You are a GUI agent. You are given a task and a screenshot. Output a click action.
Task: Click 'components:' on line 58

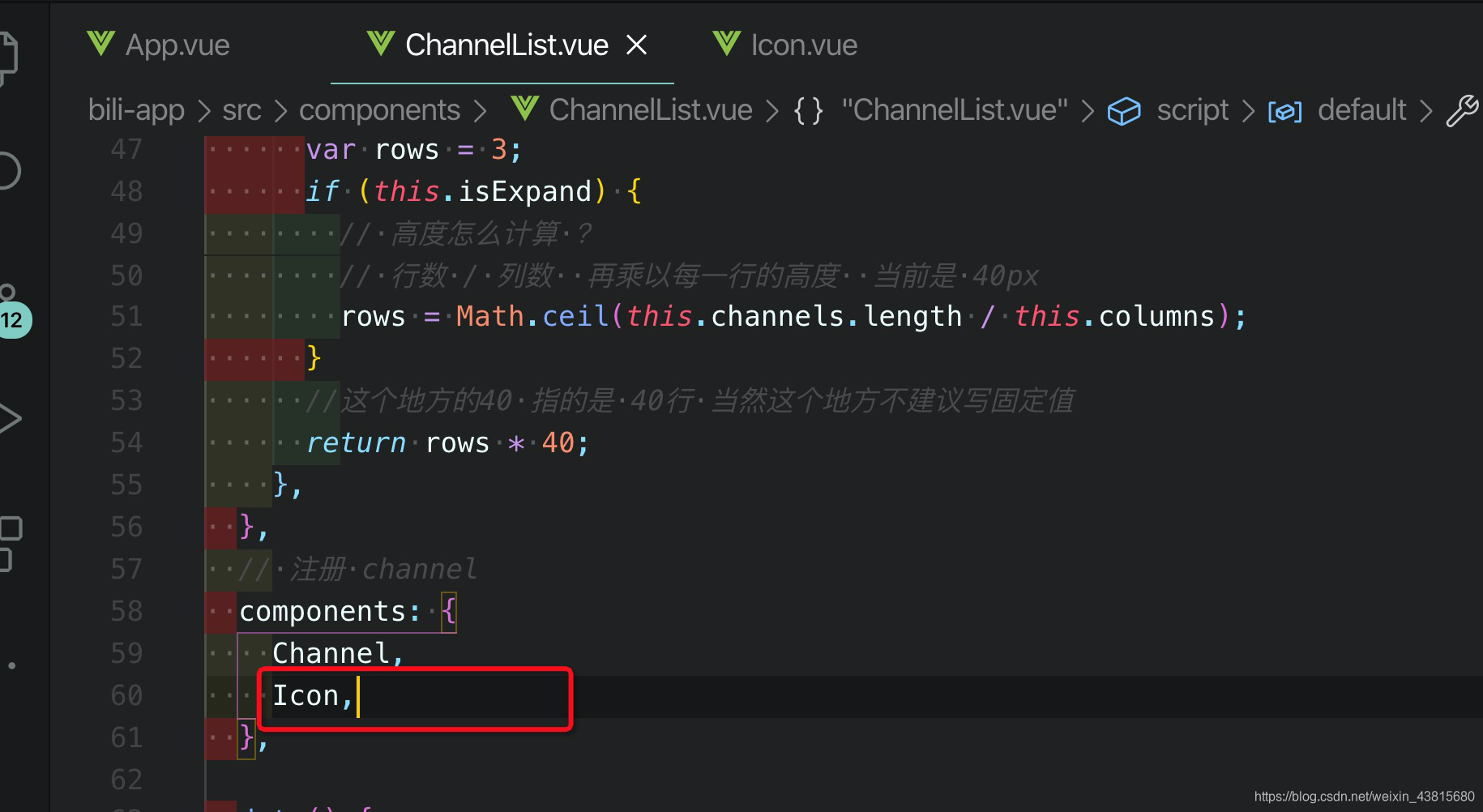click(x=331, y=611)
